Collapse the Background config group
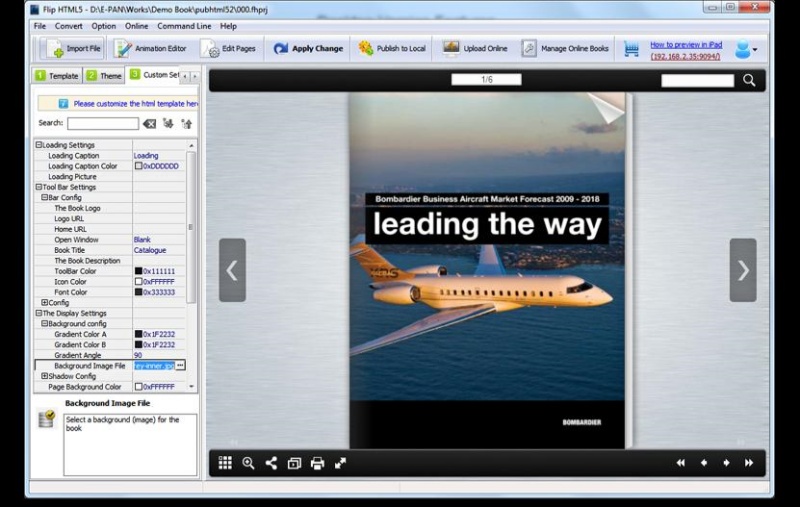This screenshot has width=800, height=507. tap(44, 323)
